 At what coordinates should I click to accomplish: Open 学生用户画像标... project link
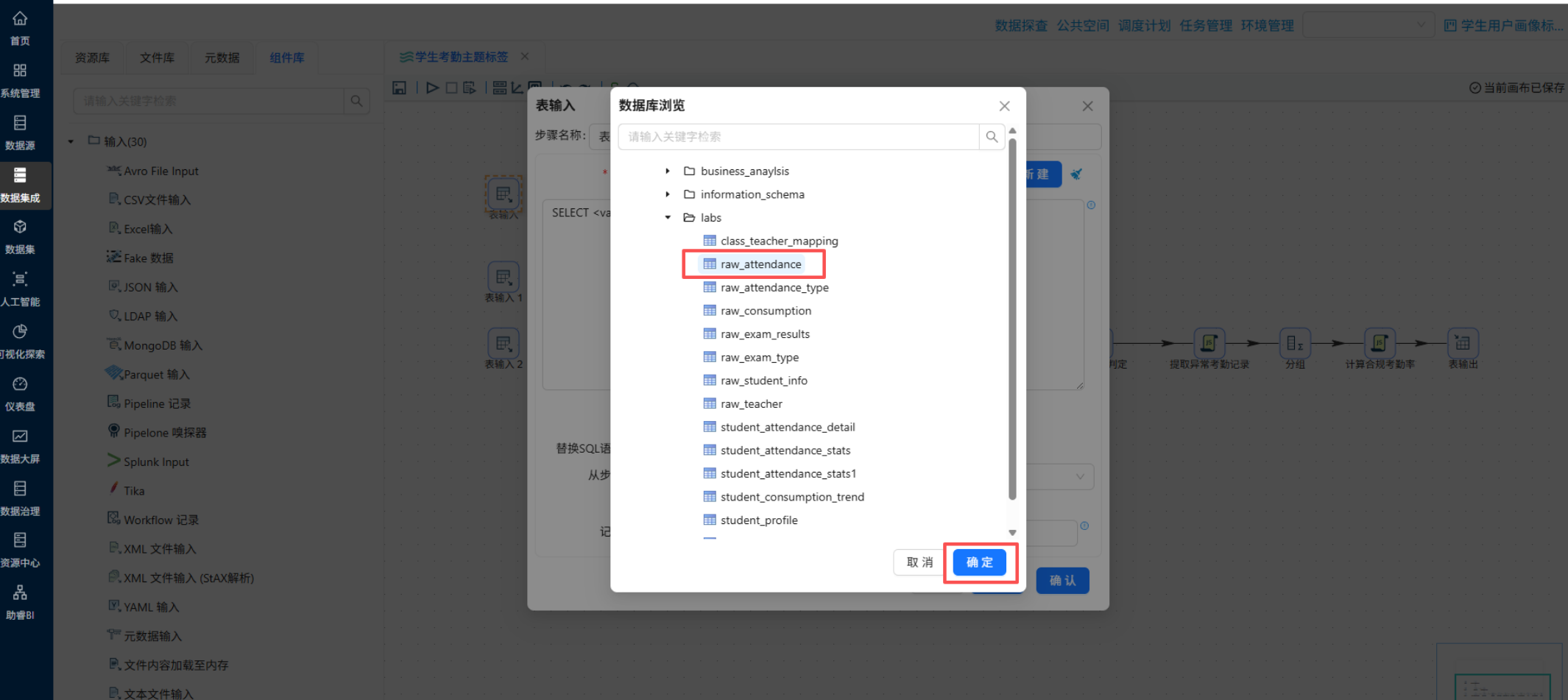[x=1503, y=26]
